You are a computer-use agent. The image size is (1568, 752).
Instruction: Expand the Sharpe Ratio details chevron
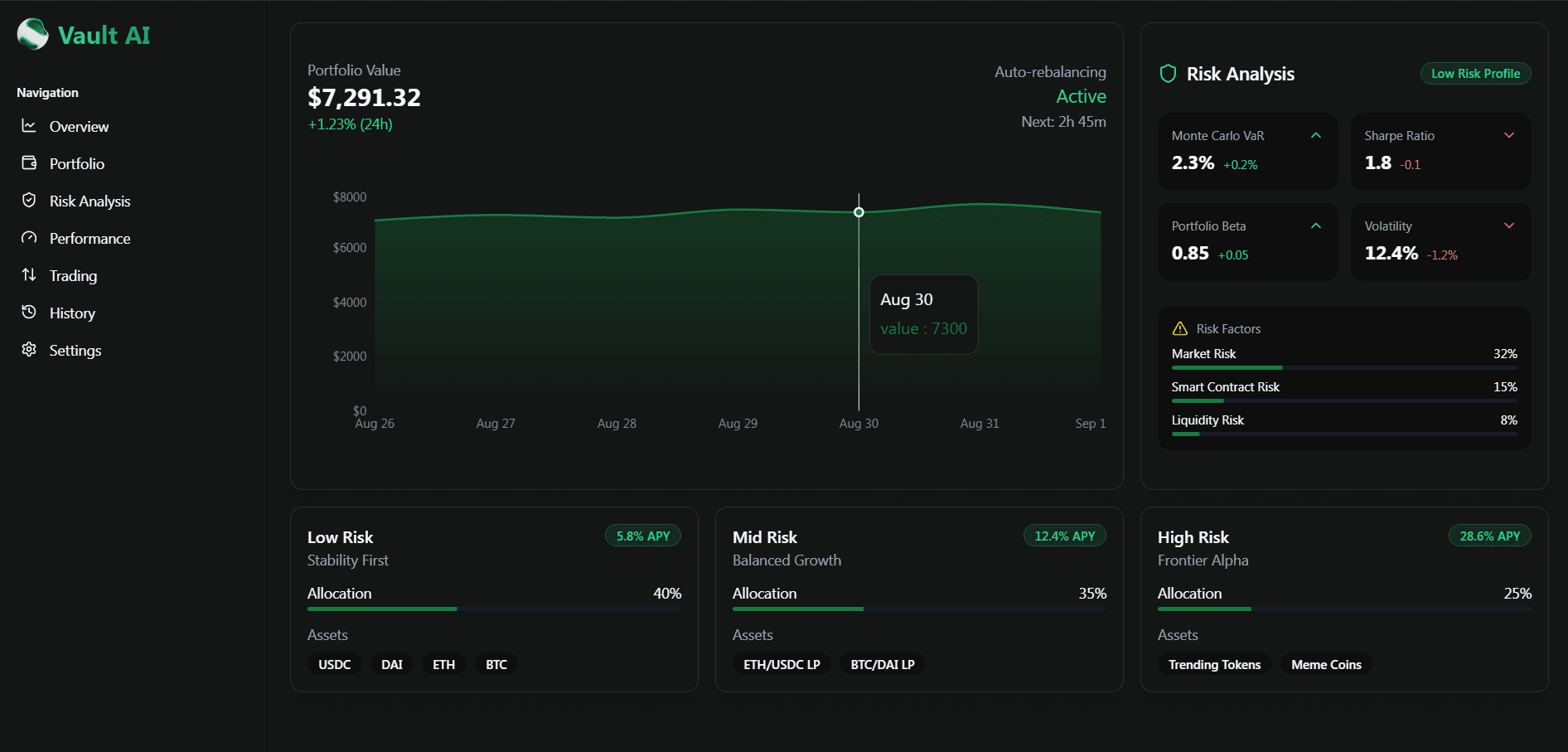(1509, 134)
